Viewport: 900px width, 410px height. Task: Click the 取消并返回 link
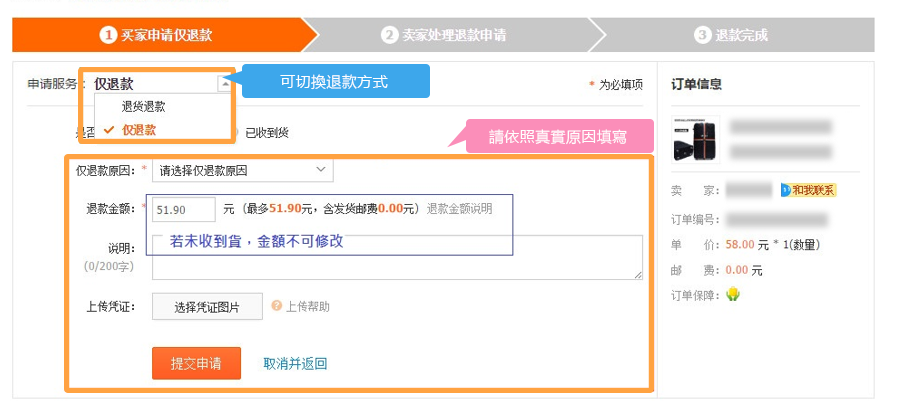point(295,363)
